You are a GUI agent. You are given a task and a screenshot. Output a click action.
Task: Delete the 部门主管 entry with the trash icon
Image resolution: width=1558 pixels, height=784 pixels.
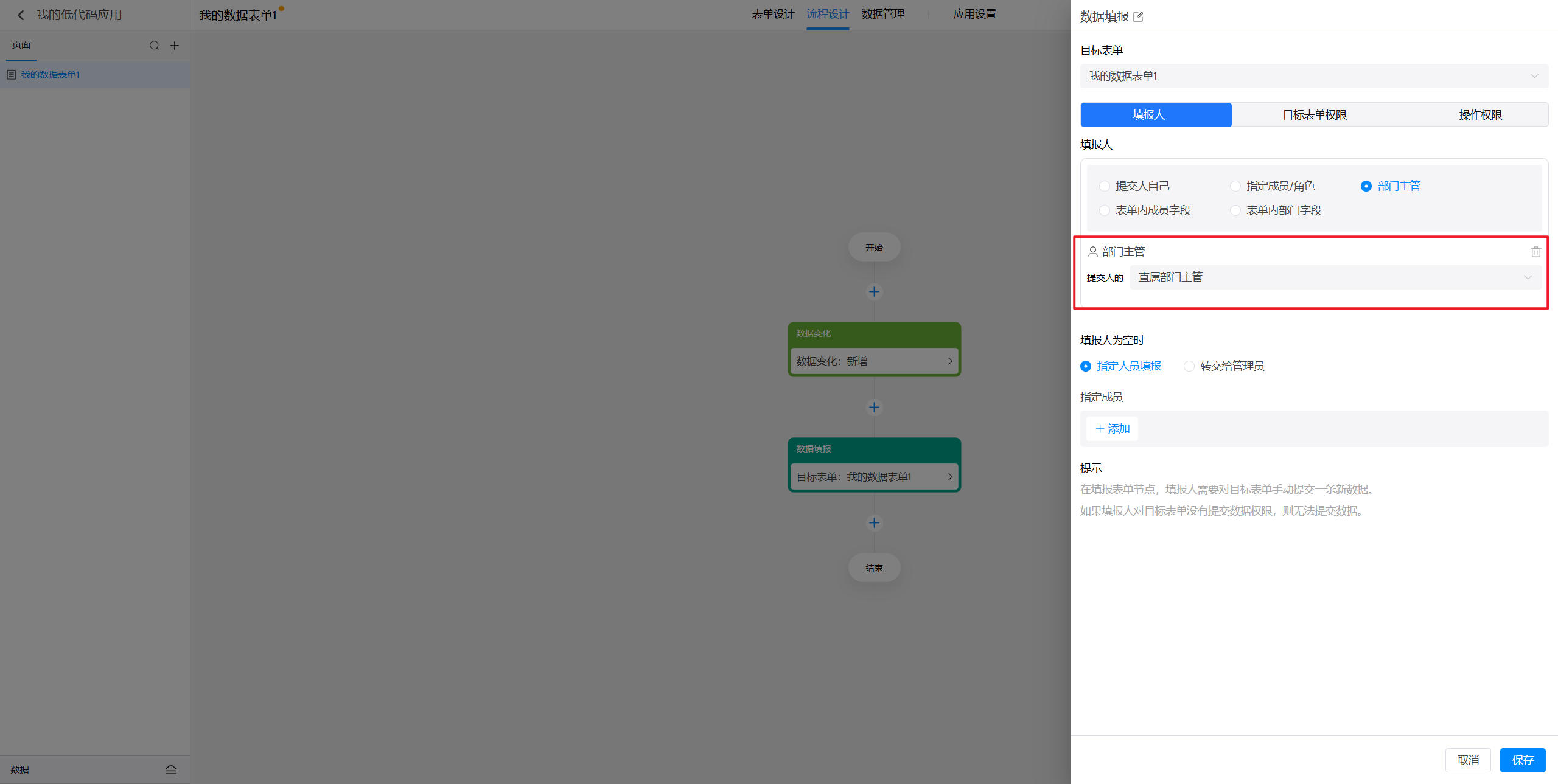[1535, 252]
